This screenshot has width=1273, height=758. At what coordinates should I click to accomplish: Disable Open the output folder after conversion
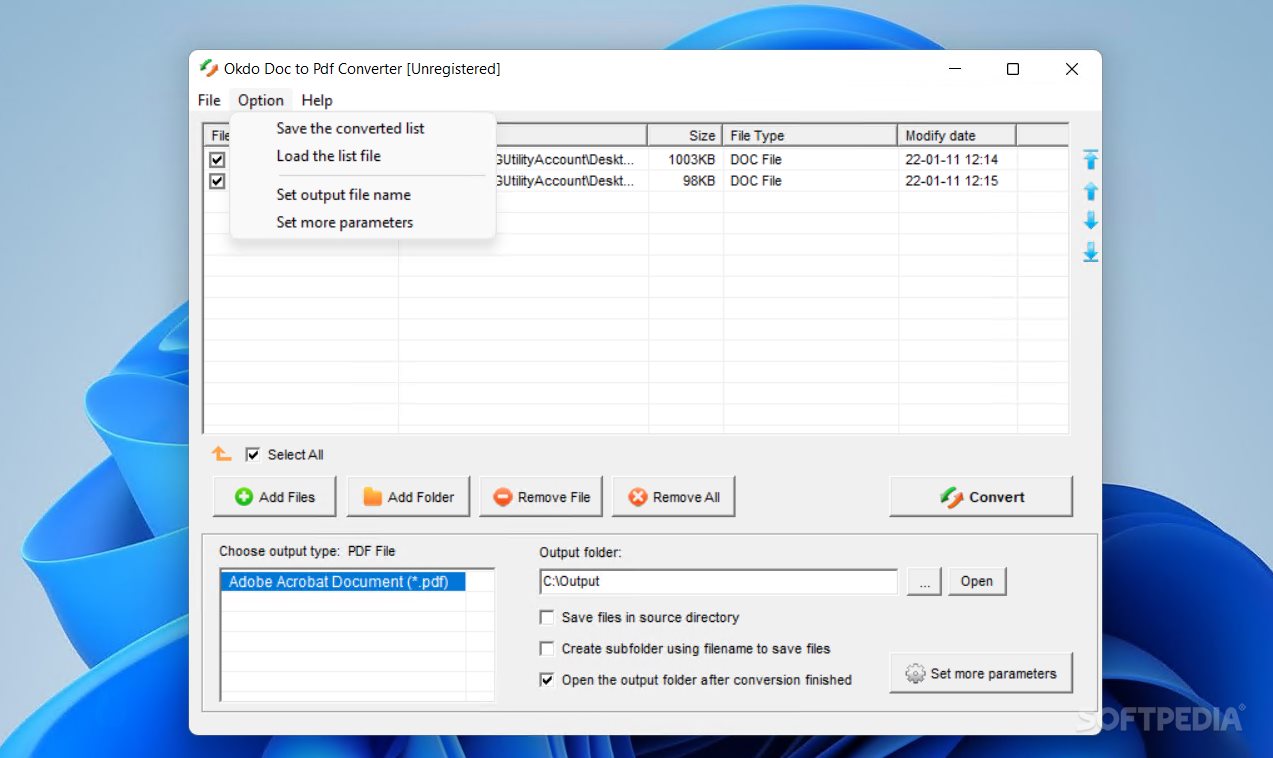click(547, 679)
